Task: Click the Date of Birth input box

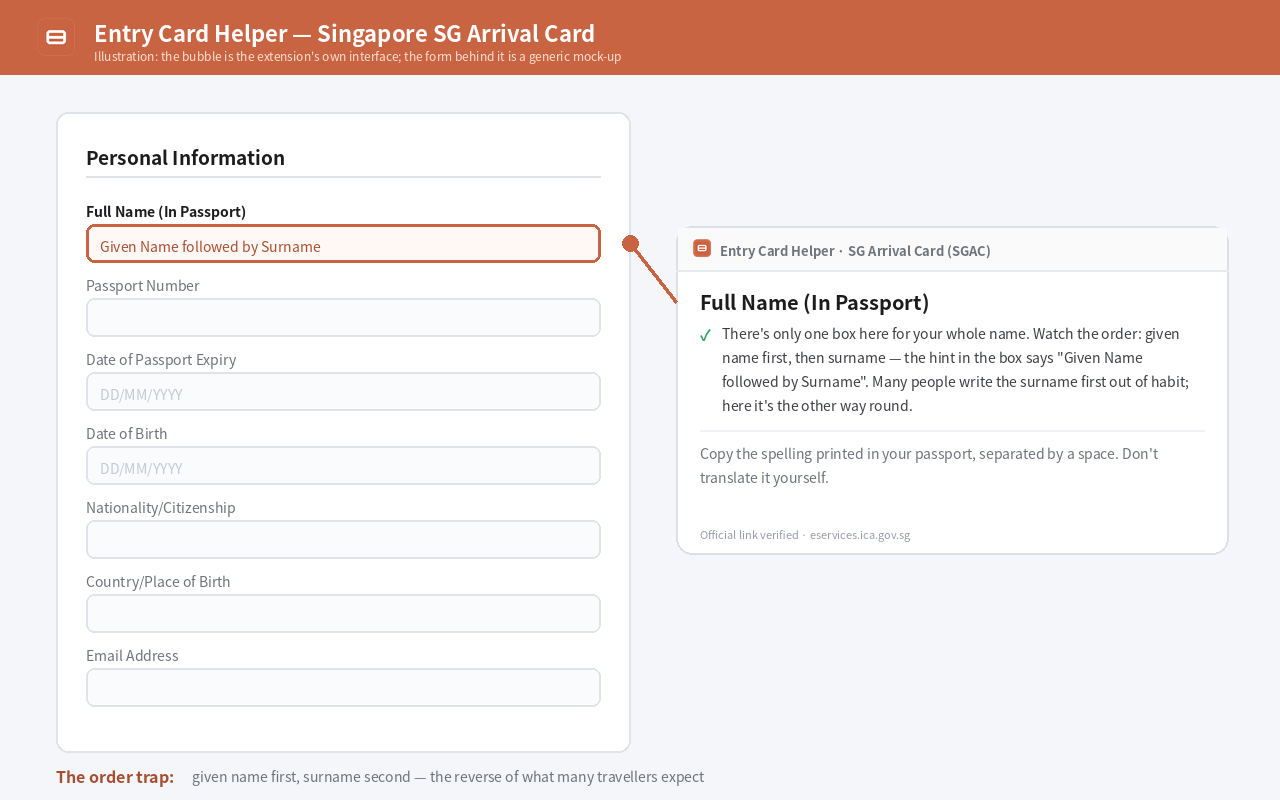Action: tap(343, 466)
